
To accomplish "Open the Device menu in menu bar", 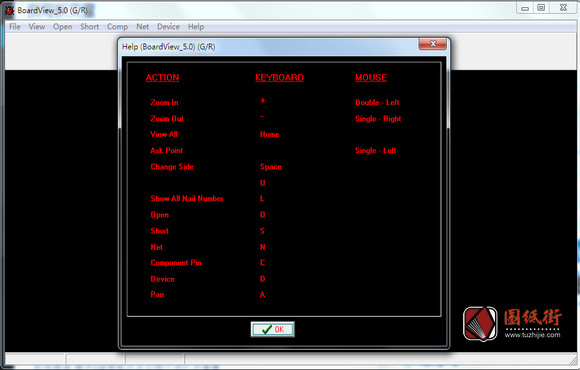I will click(x=168, y=27).
